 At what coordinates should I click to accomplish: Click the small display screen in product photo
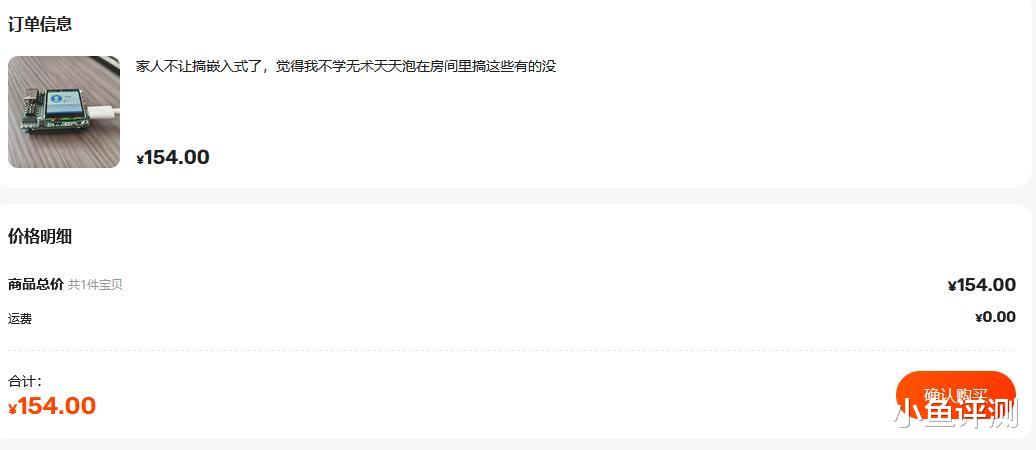point(65,104)
